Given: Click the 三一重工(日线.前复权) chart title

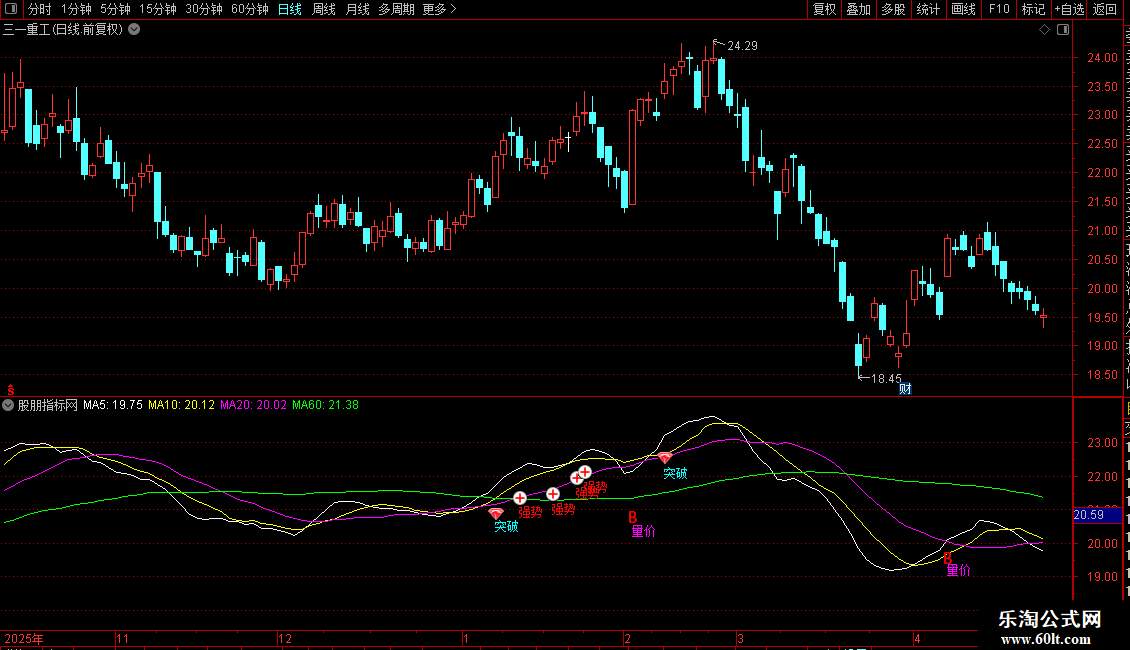Looking at the screenshot, I should pyautogui.click(x=63, y=30).
